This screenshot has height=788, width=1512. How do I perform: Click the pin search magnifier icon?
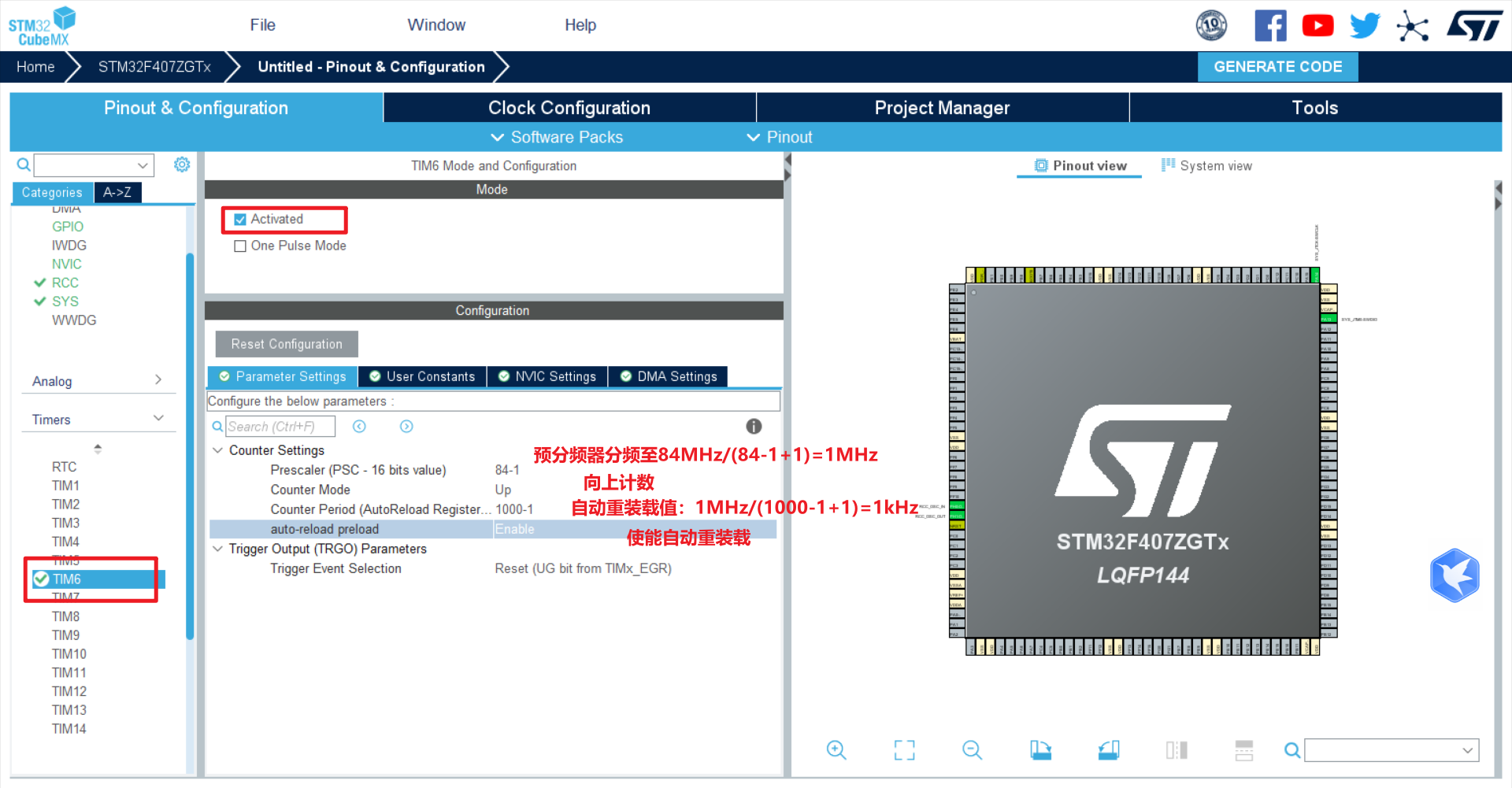(x=1292, y=750)
